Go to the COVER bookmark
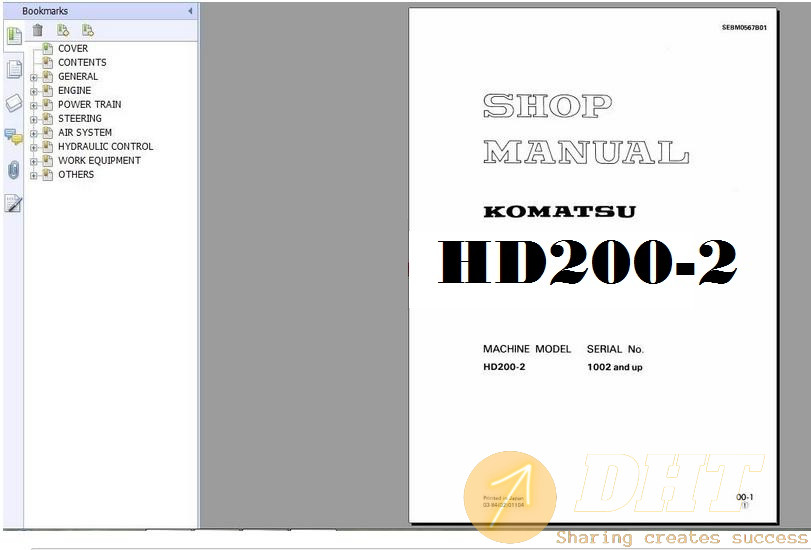 pyautogui.click(x=73, y=49)
